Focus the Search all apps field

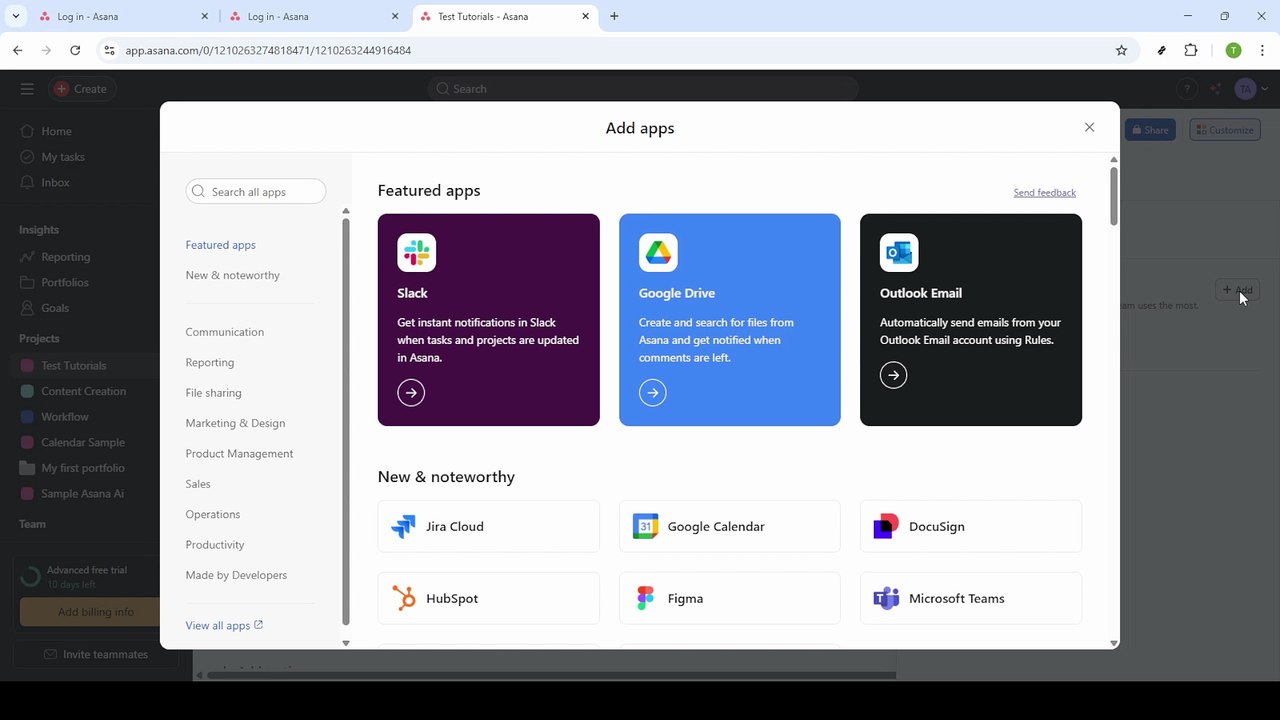pos(256,192)
